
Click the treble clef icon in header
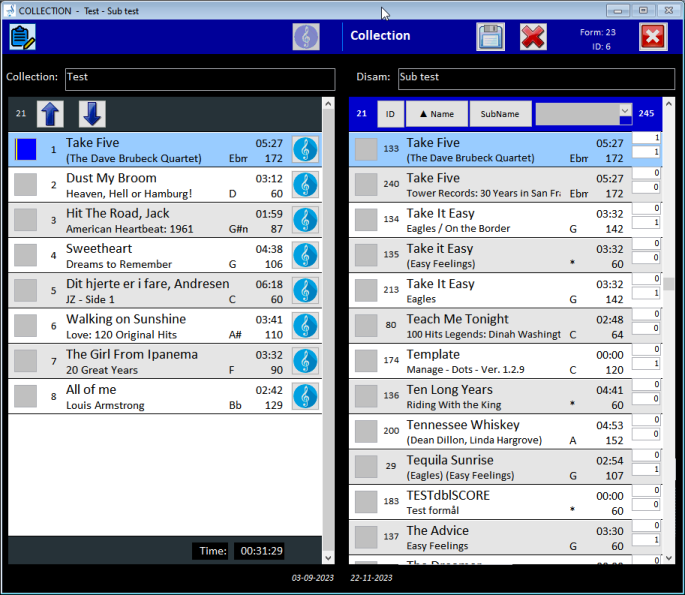pos(306,37)
